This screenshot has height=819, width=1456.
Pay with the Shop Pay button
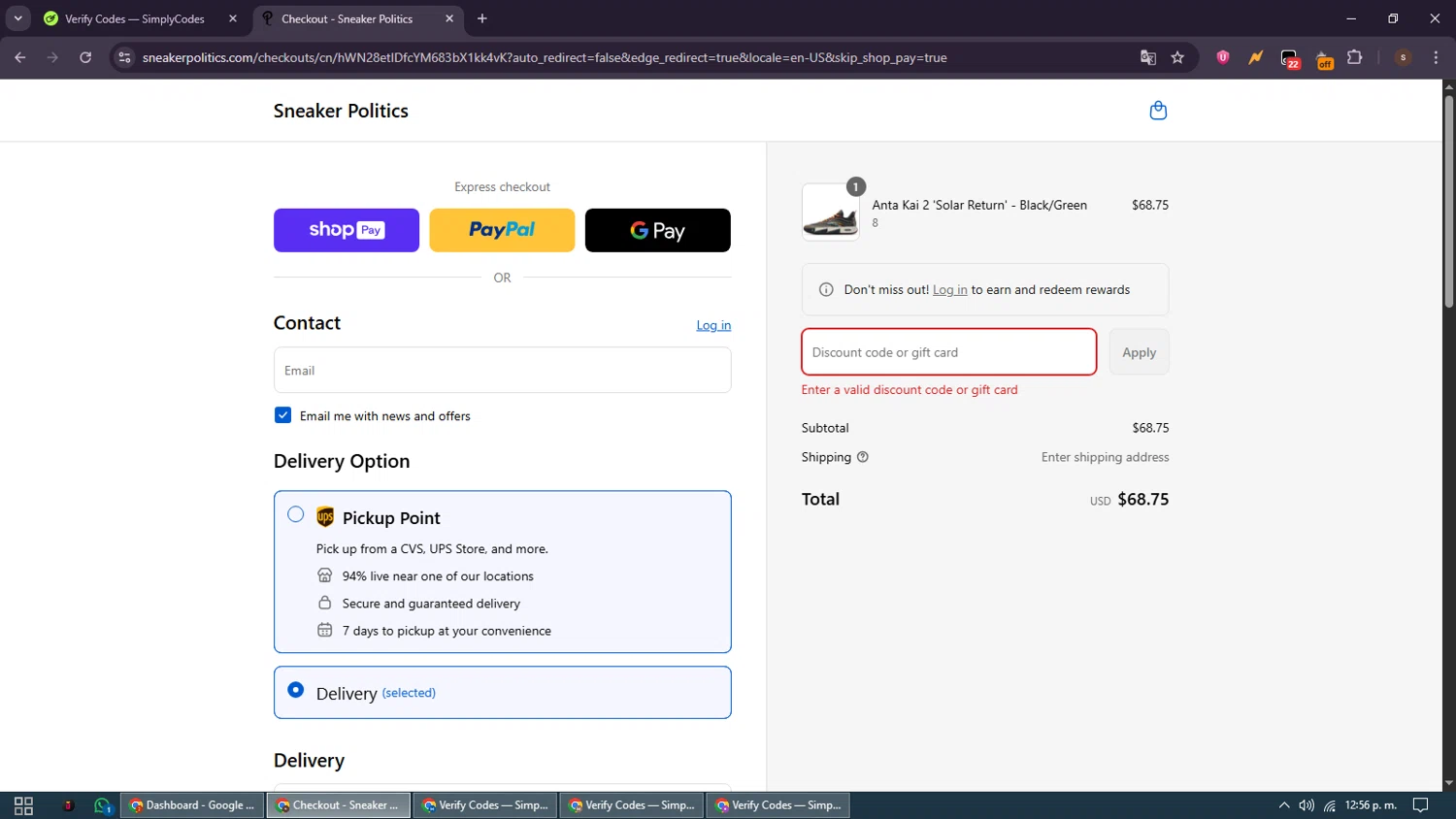347,230
